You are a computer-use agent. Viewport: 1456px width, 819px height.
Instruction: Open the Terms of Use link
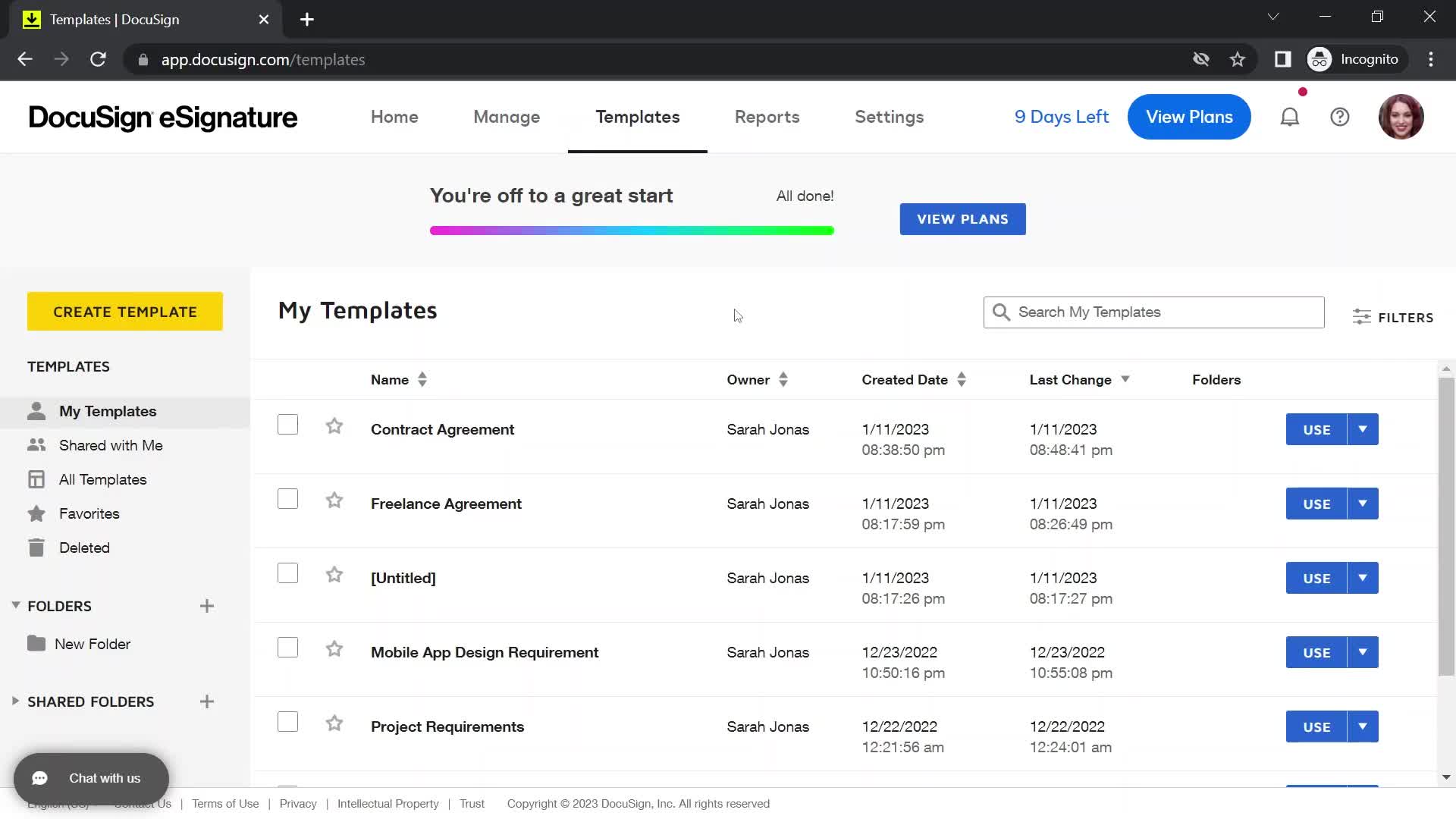pos(225,804)
